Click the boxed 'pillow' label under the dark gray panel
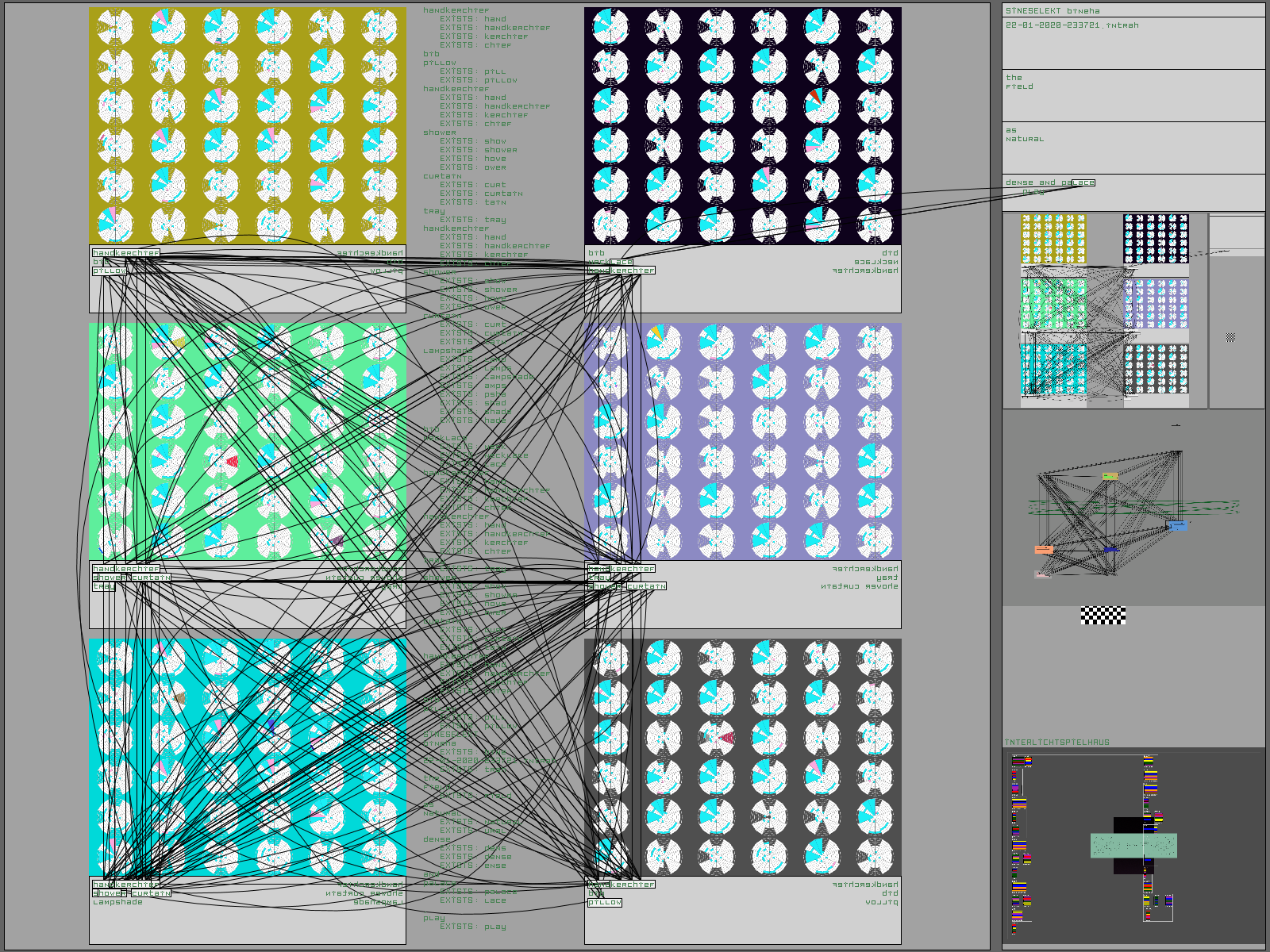Screen dimensions: 1270x952 [605, 902]
